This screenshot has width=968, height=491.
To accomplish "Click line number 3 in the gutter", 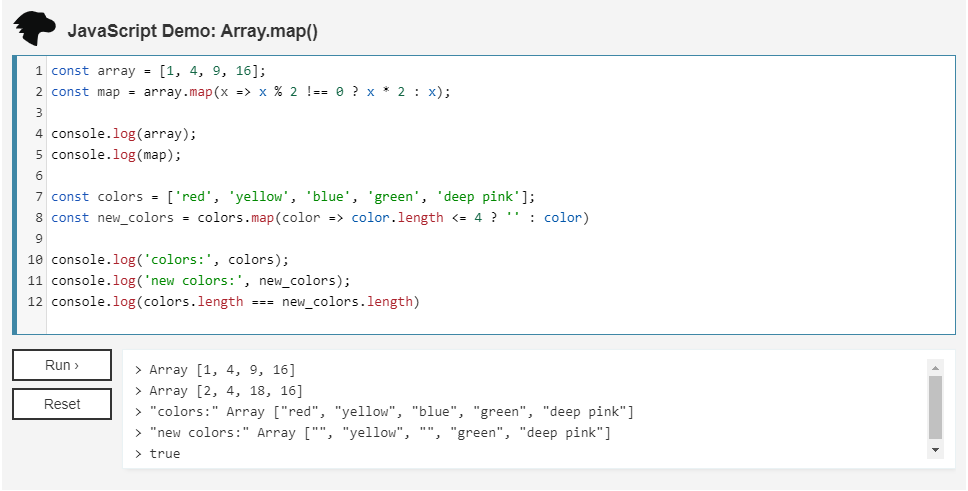I will click(x=39, y=113).
